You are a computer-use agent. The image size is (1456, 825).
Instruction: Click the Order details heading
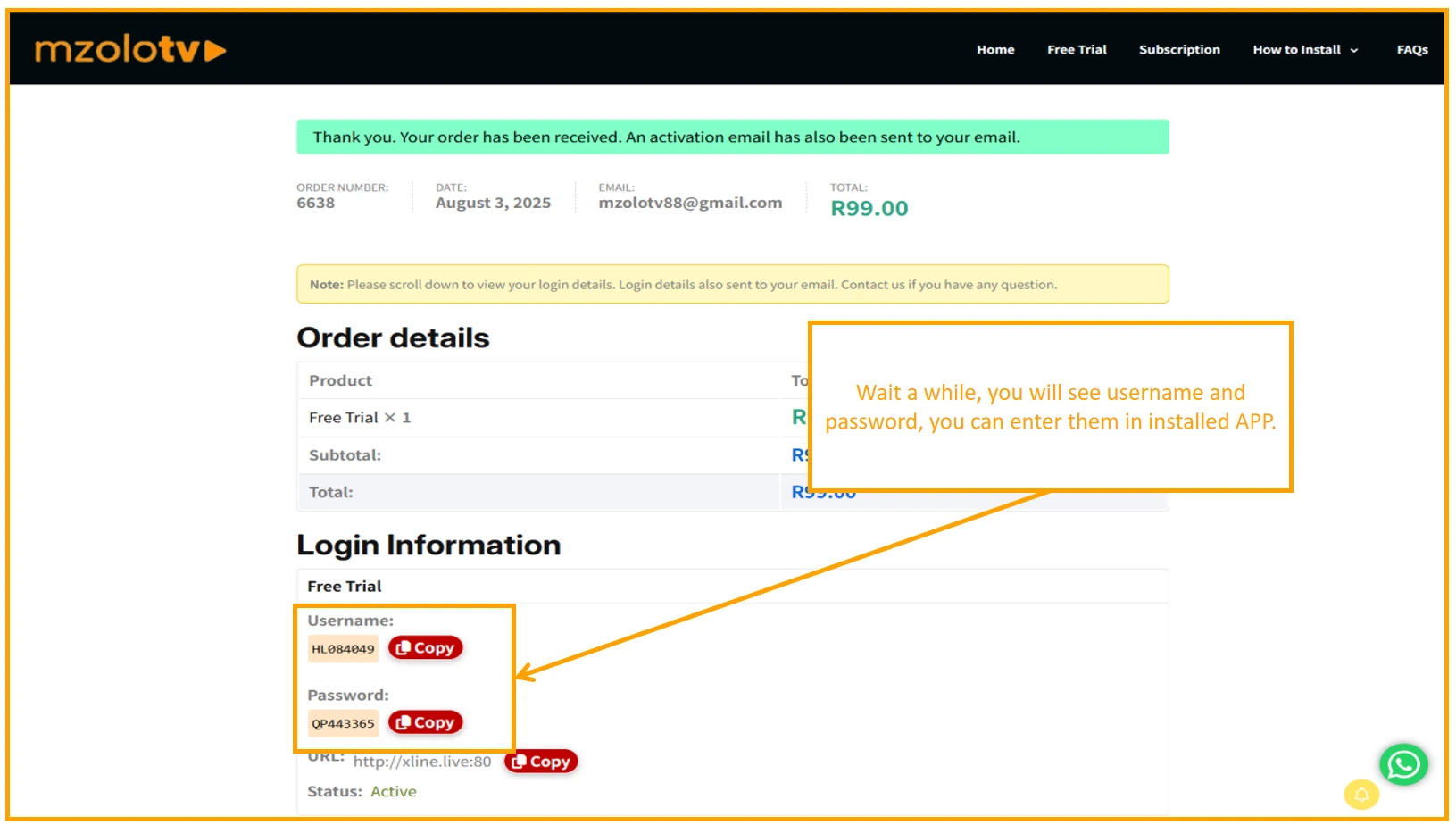click(x=393, y=337)
